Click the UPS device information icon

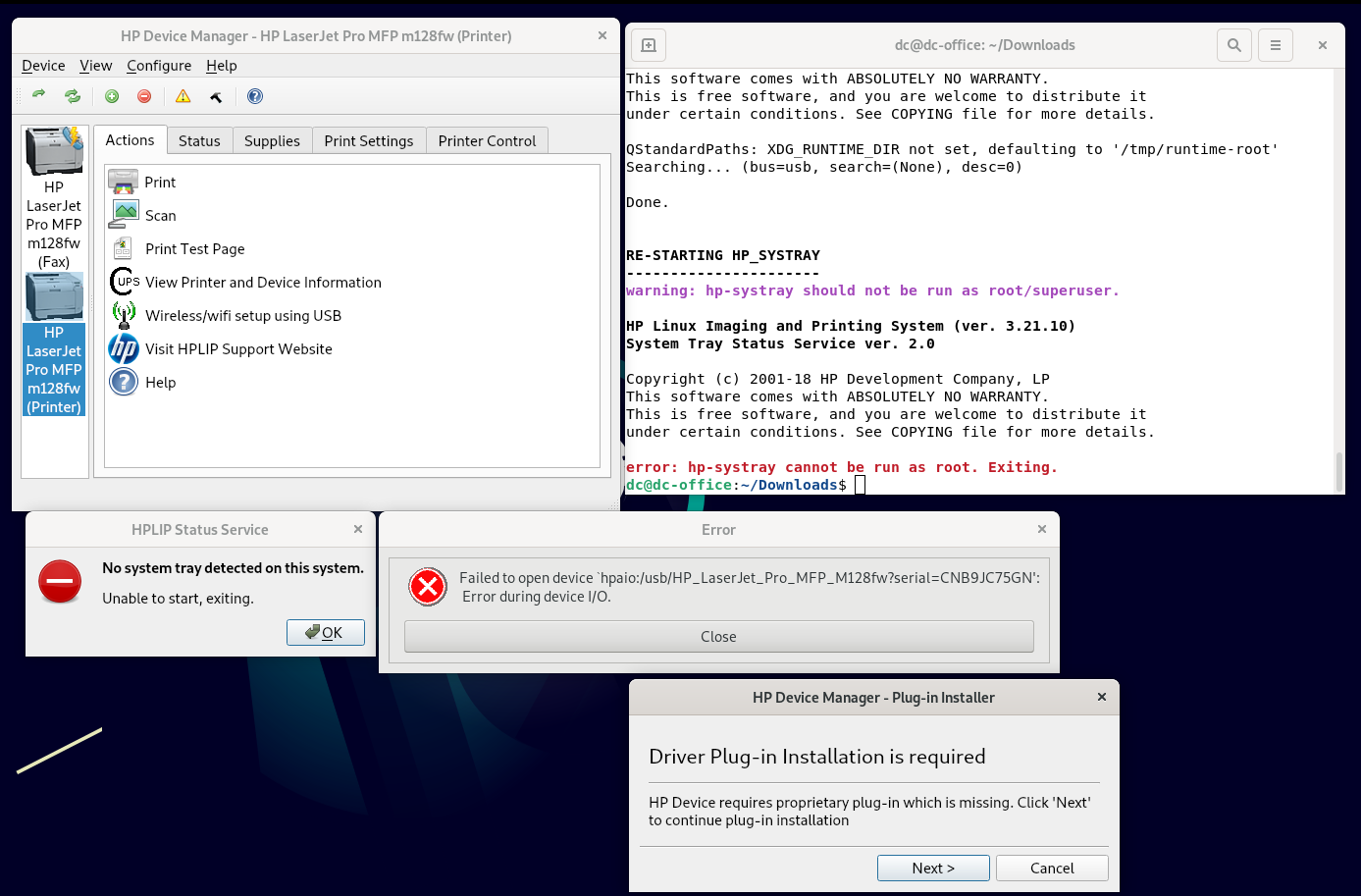point(124,282)
